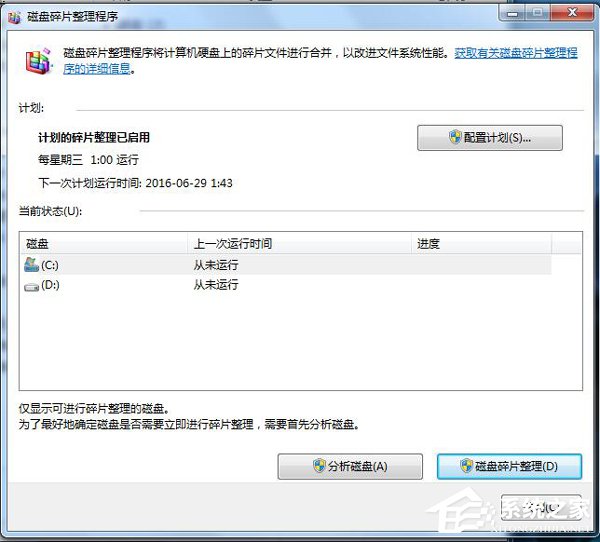This screenshot has width=600, height=542.
Task: Close window with title bar X
Action: 572,13
